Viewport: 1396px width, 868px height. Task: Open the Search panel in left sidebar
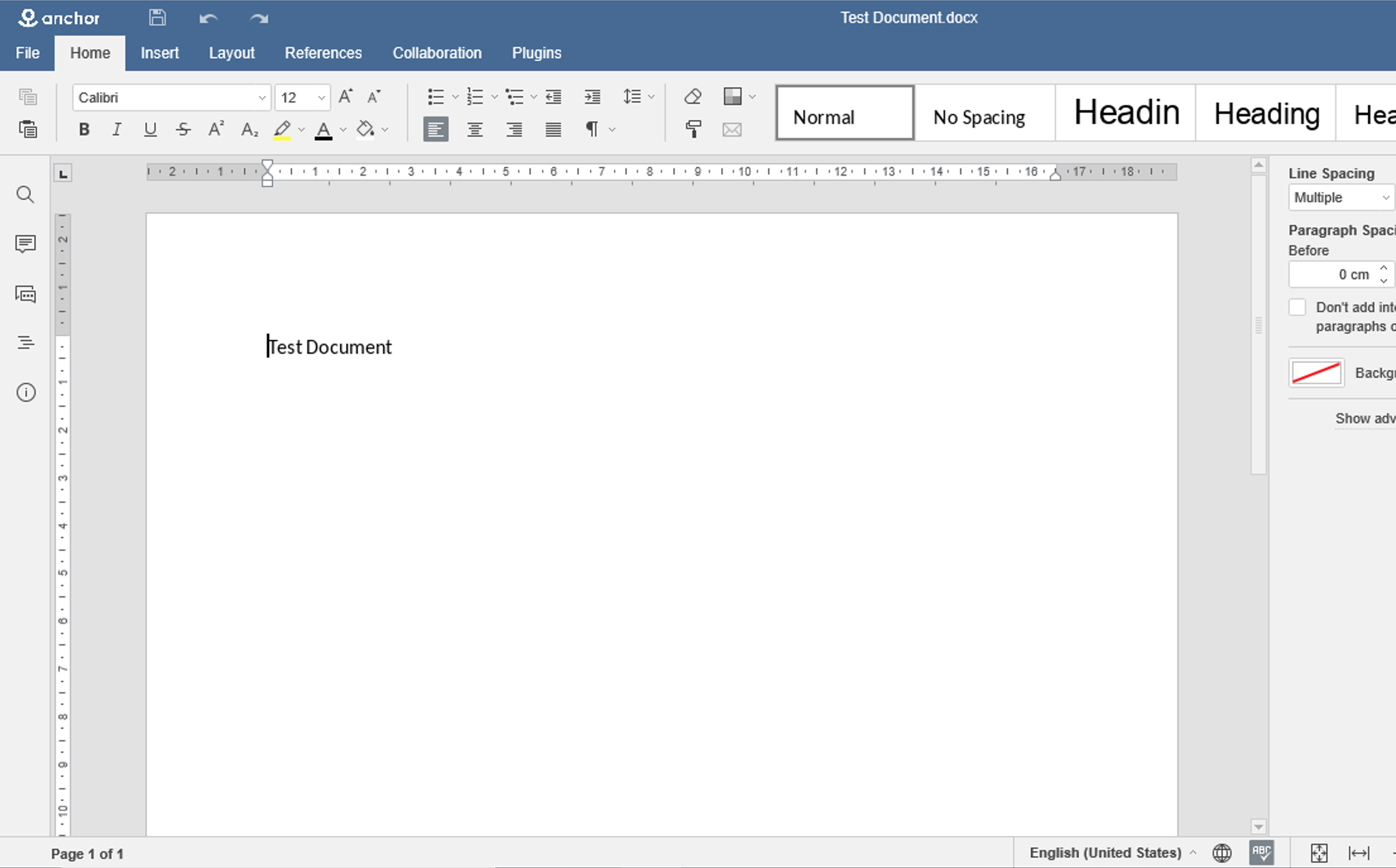pyautogui.click(x=25, y=195)
